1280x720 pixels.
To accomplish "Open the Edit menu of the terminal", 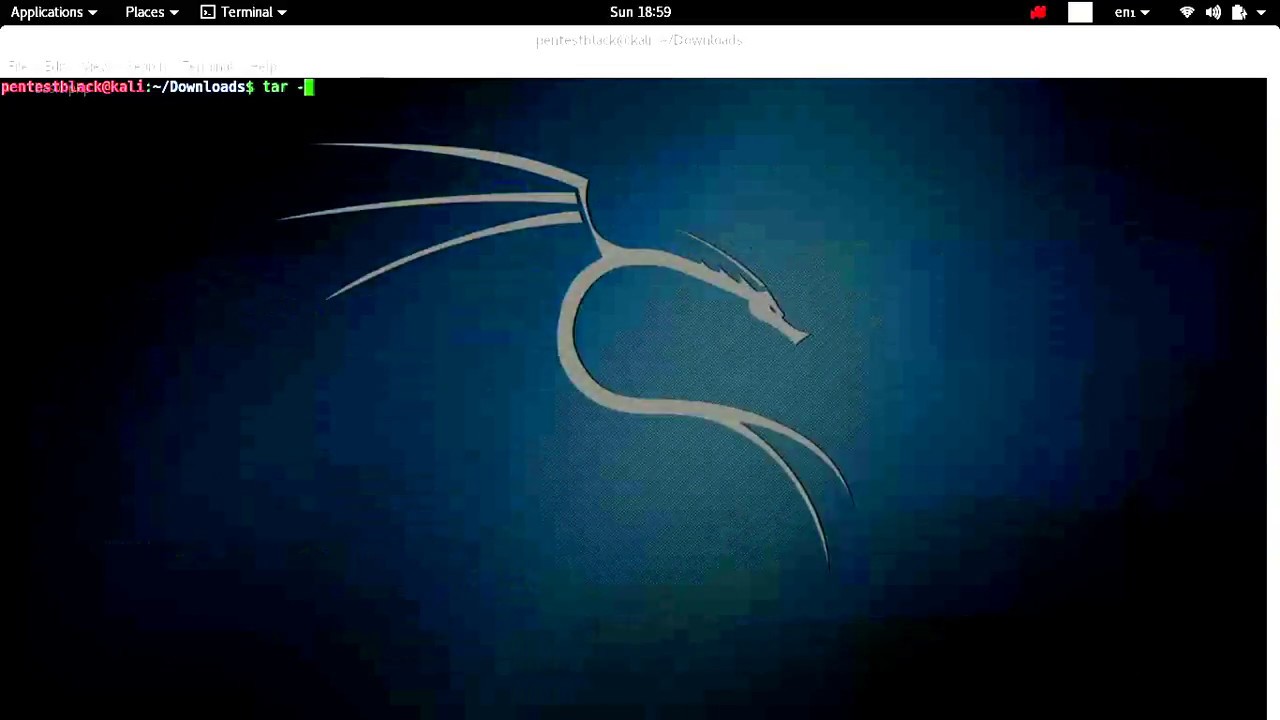I will tap(55, 66).
